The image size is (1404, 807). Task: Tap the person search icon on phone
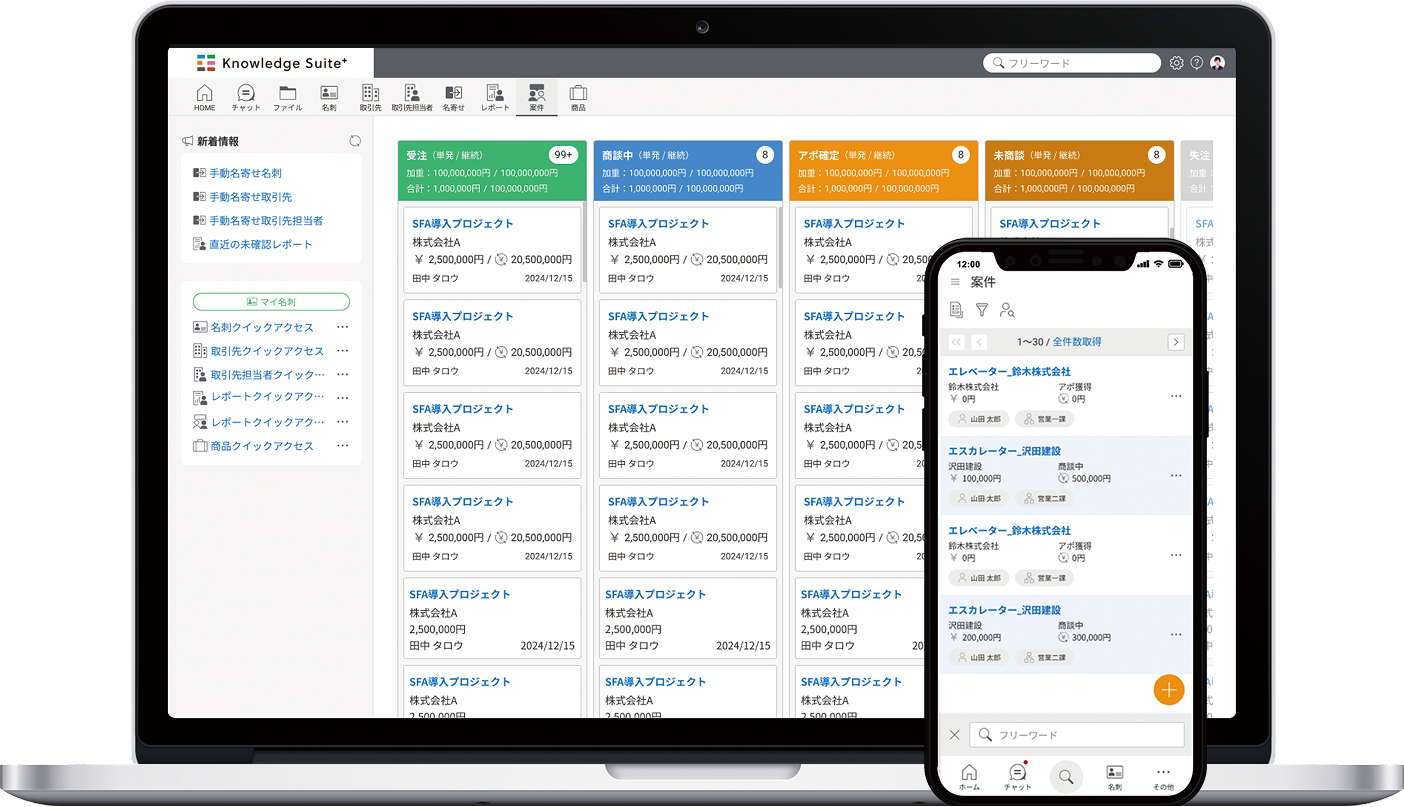(1008, 310)
